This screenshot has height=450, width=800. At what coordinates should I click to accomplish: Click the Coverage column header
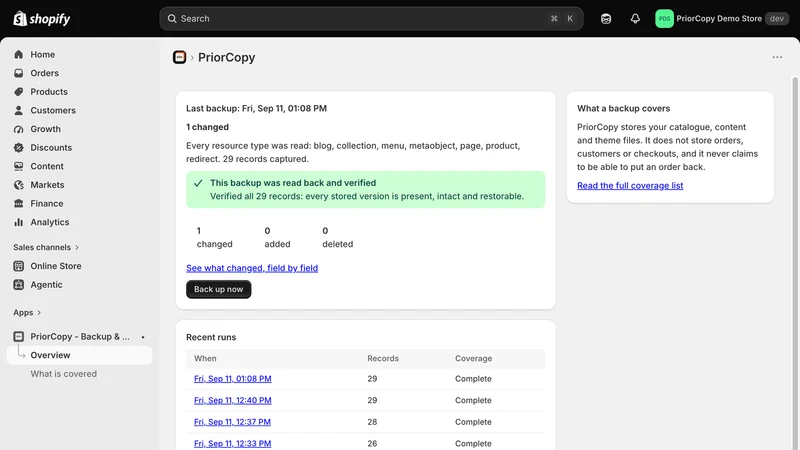click(473, 359)
